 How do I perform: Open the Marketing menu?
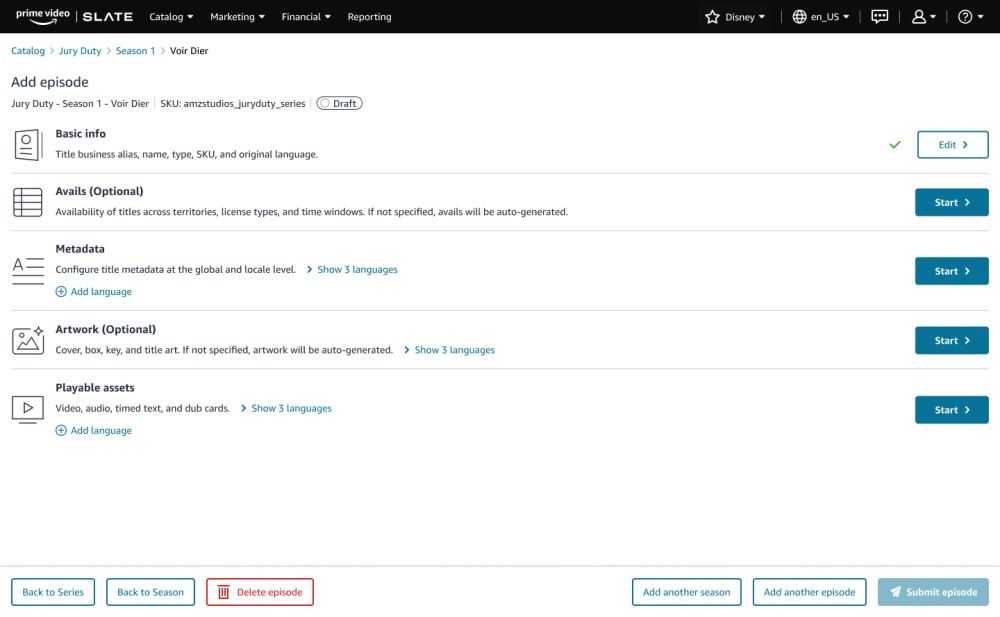click(237, 17)
